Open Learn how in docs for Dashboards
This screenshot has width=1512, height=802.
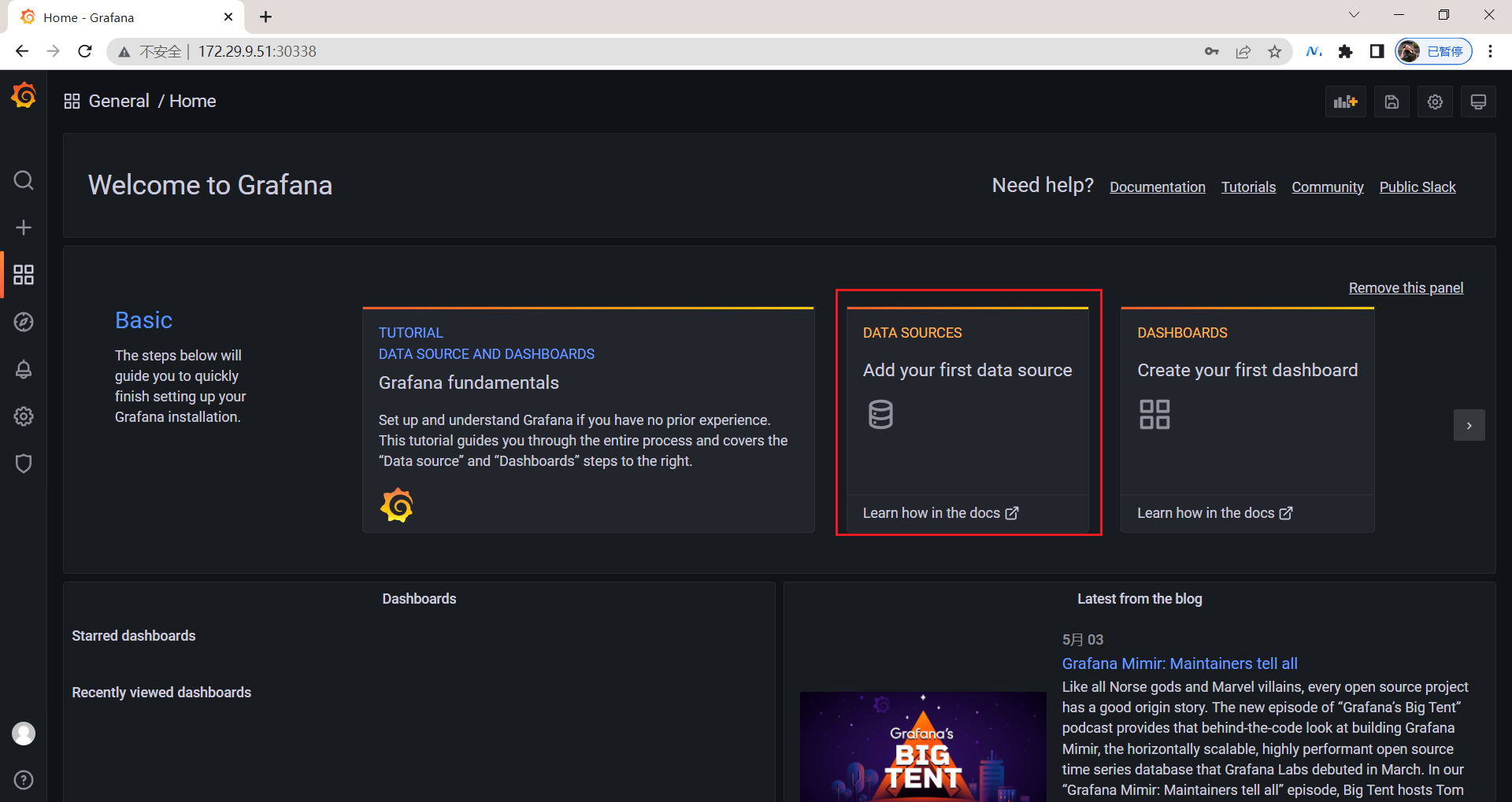(1214, 513)
